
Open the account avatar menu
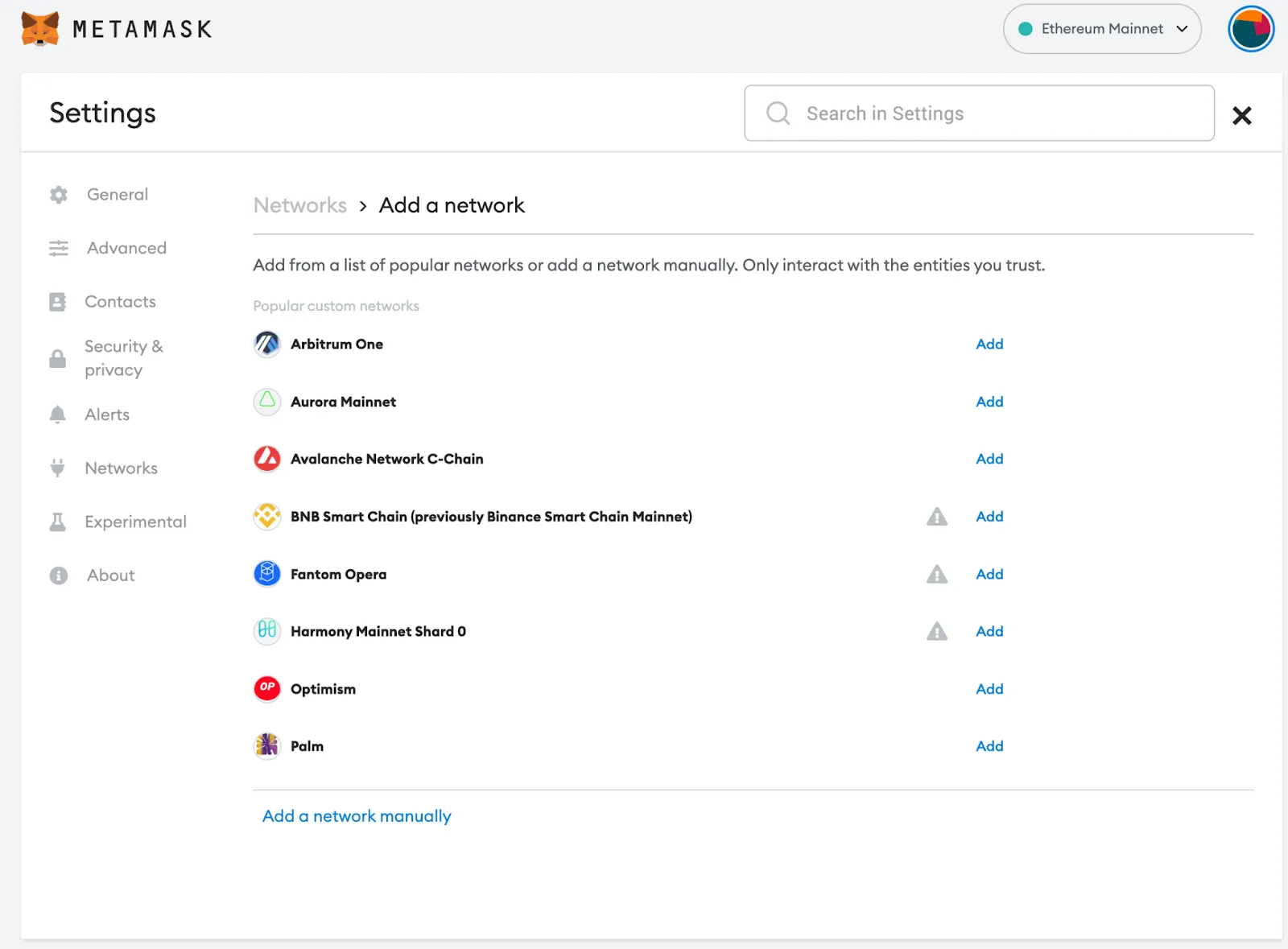click(1251, 29)
